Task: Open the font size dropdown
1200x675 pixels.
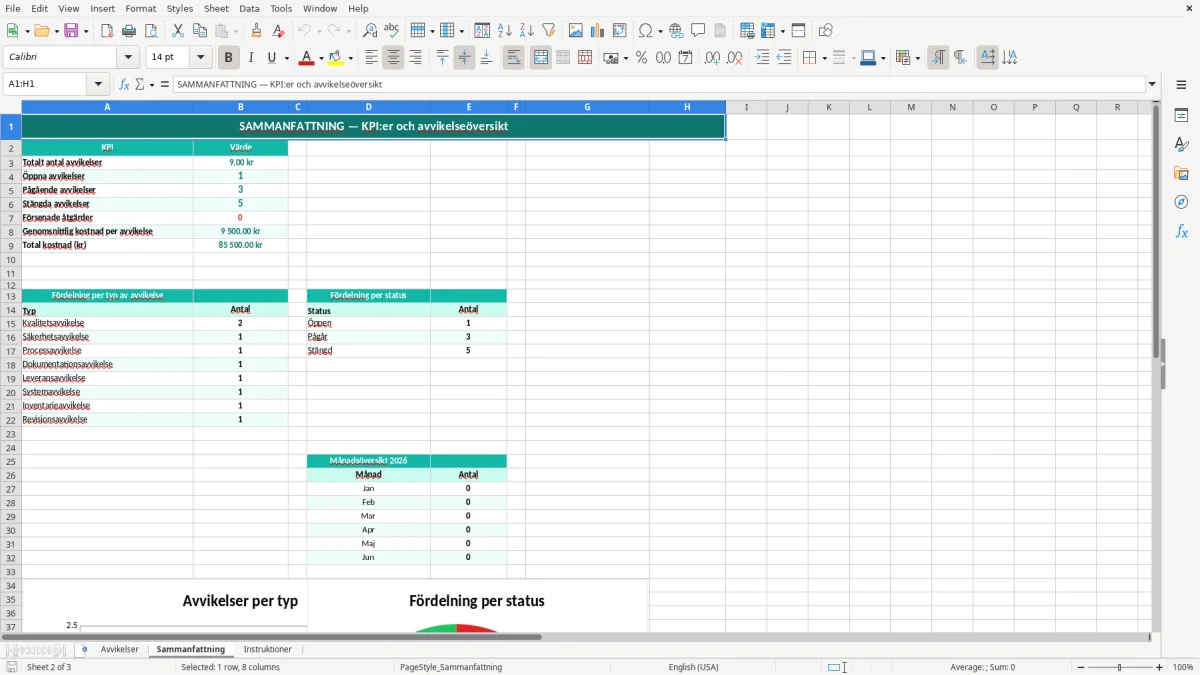Action: click(200, 58)
